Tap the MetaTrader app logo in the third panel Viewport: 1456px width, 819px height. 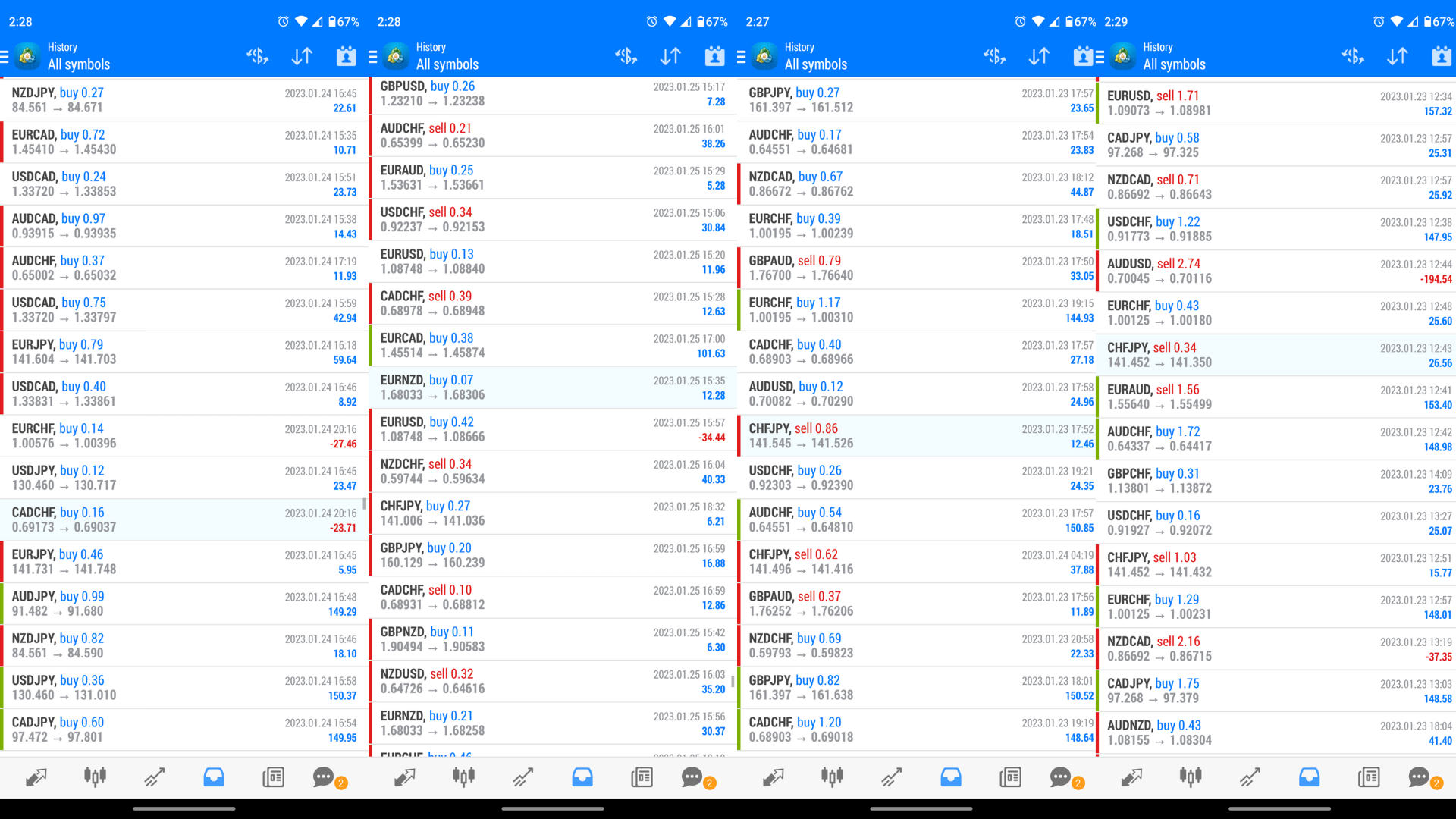pos(764,56)
